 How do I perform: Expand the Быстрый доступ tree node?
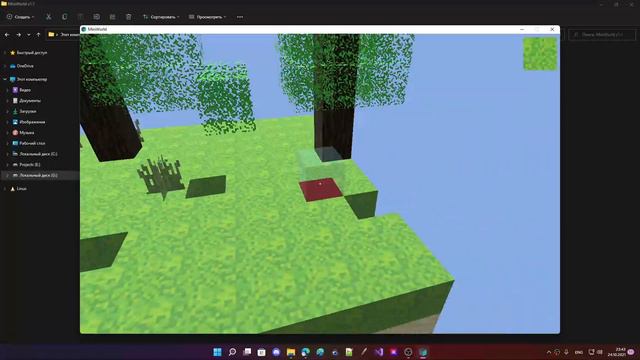pos(5,53)
